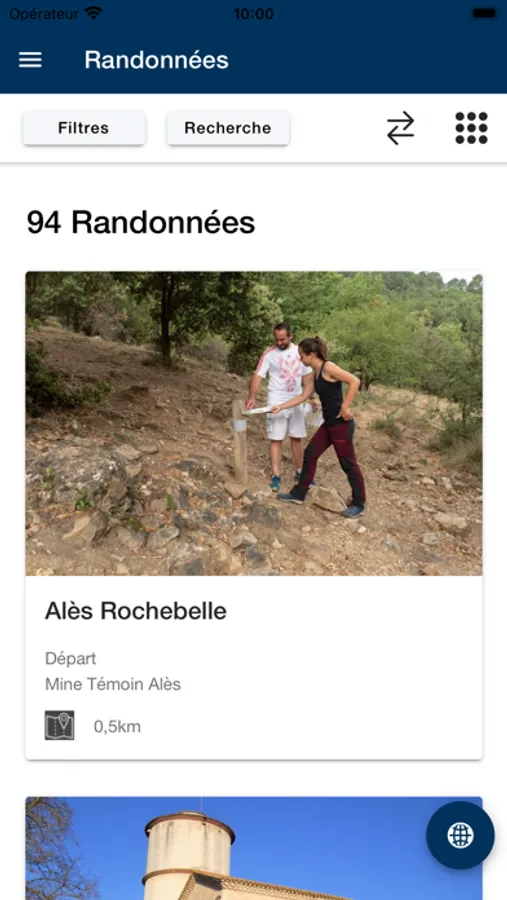Open the Alès Rochebelle hike photo
This screenshot has width=507, height=900.
[254, 424]
